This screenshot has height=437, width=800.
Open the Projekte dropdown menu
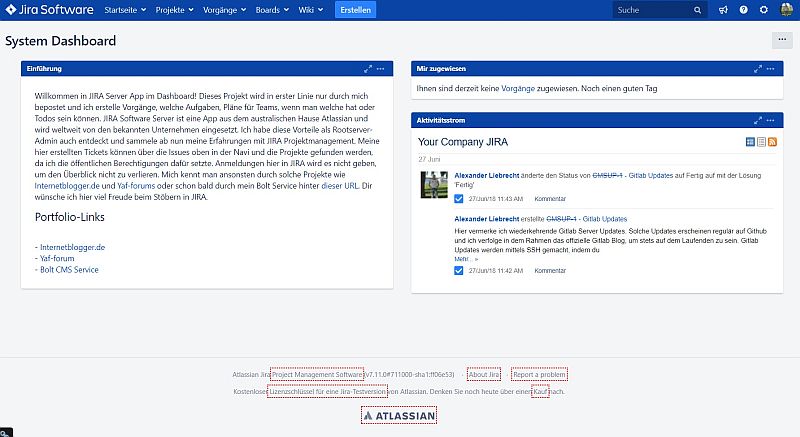coord(174,10)
